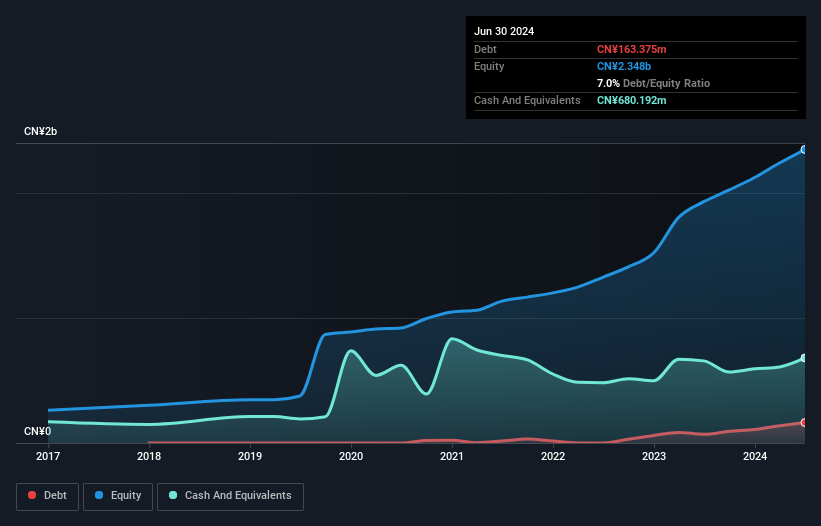
Task: Click the Cash And Equivalents tooltip label
Action: pos(527,100)
